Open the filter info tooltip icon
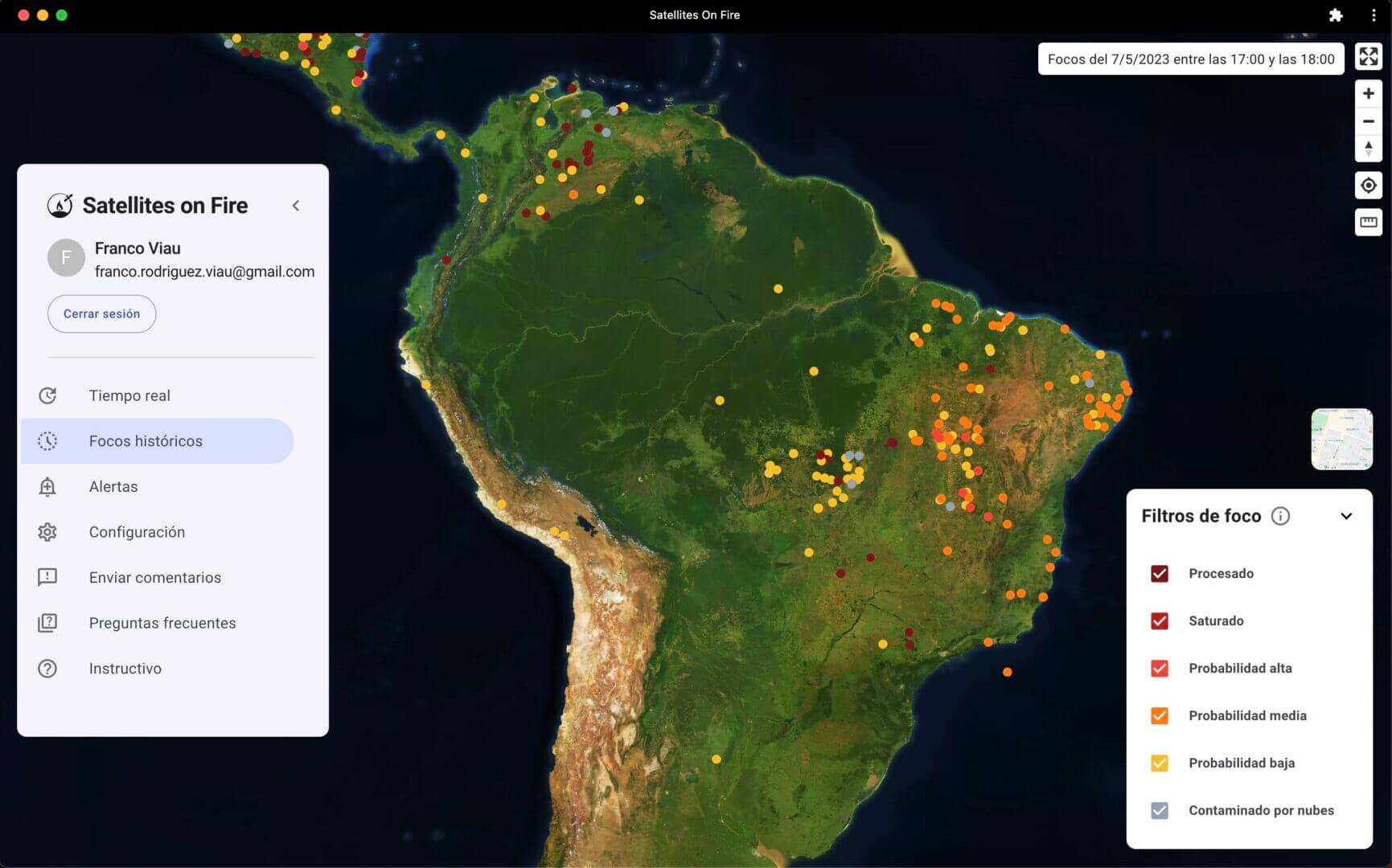 coord(1282,517)
